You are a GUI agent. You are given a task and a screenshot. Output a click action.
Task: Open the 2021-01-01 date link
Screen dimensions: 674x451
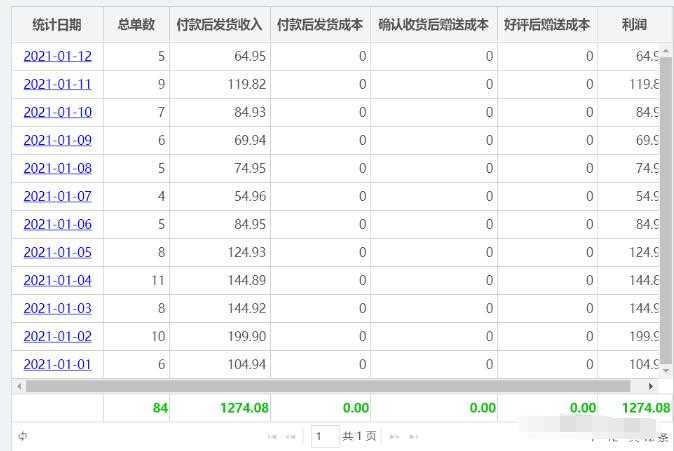57,365
